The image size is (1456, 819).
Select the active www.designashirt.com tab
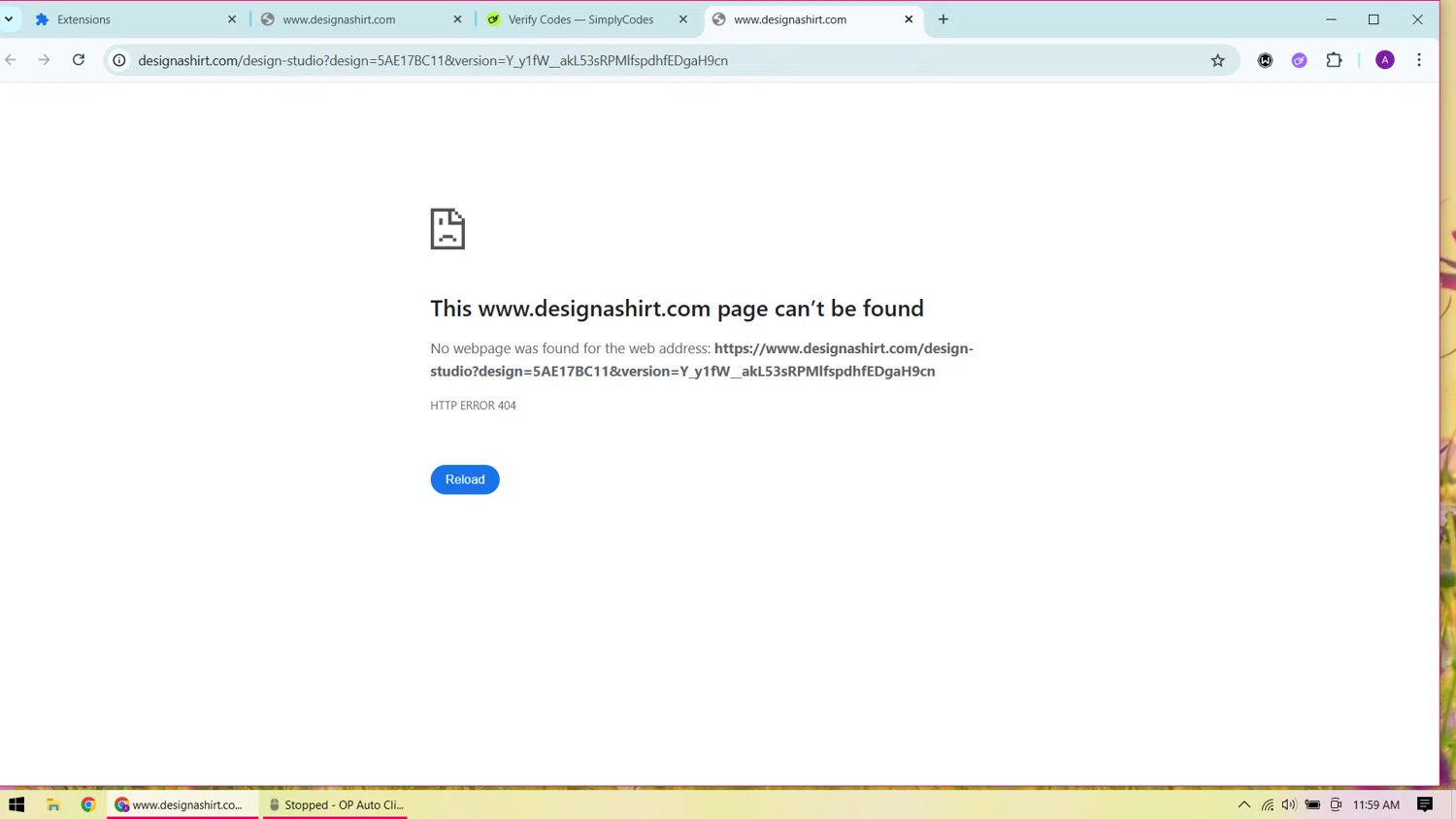813,19
